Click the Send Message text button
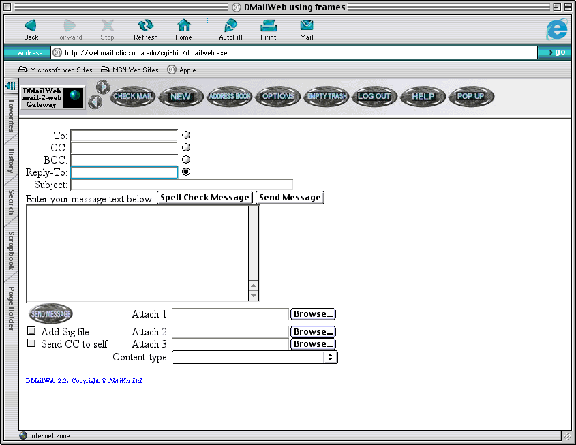The image size is (576, 445). [x=290, y=197]
